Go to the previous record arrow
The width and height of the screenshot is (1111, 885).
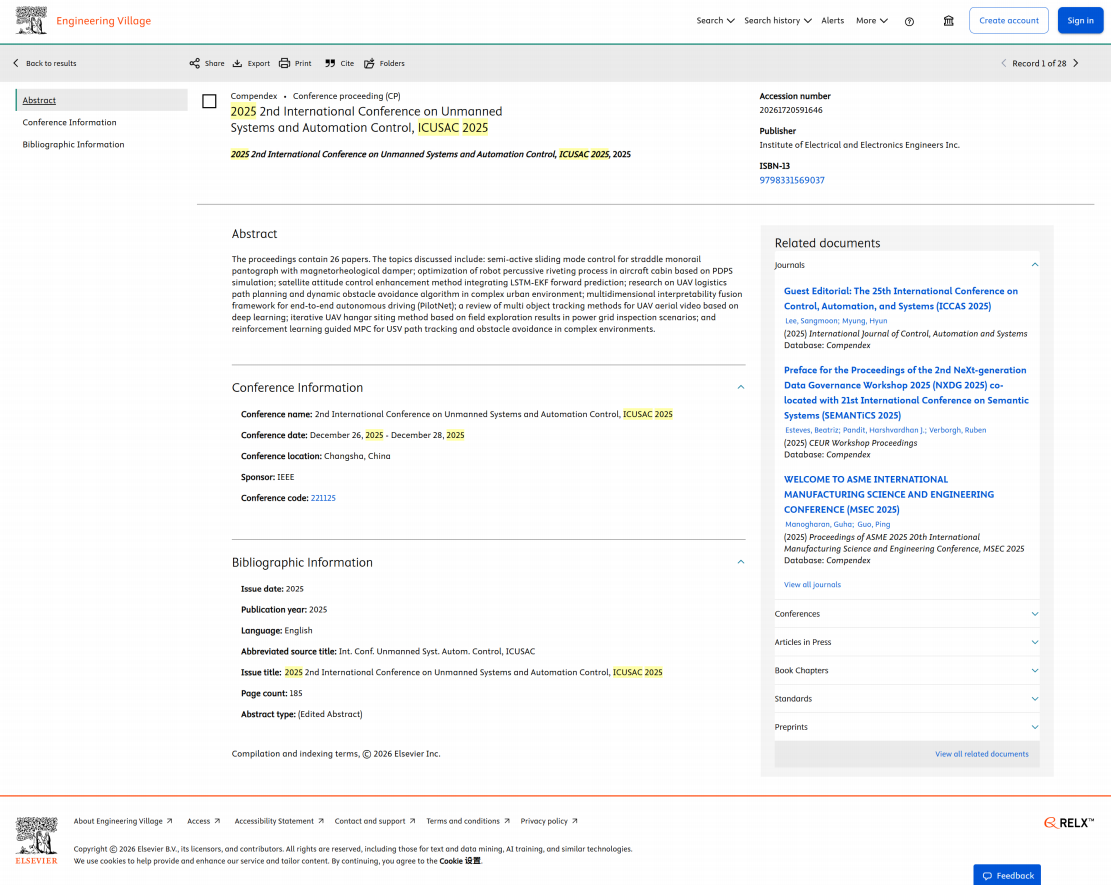[x=1003, y=63]
